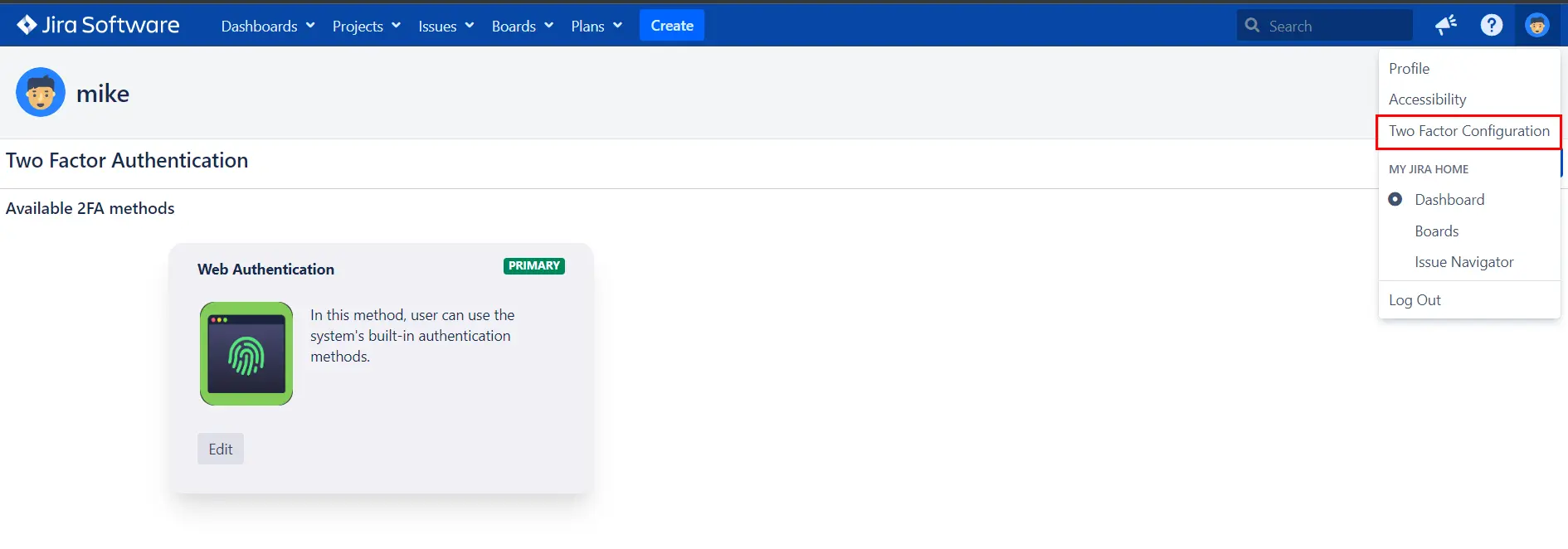Click the Create button

click(x=672, y=26)
